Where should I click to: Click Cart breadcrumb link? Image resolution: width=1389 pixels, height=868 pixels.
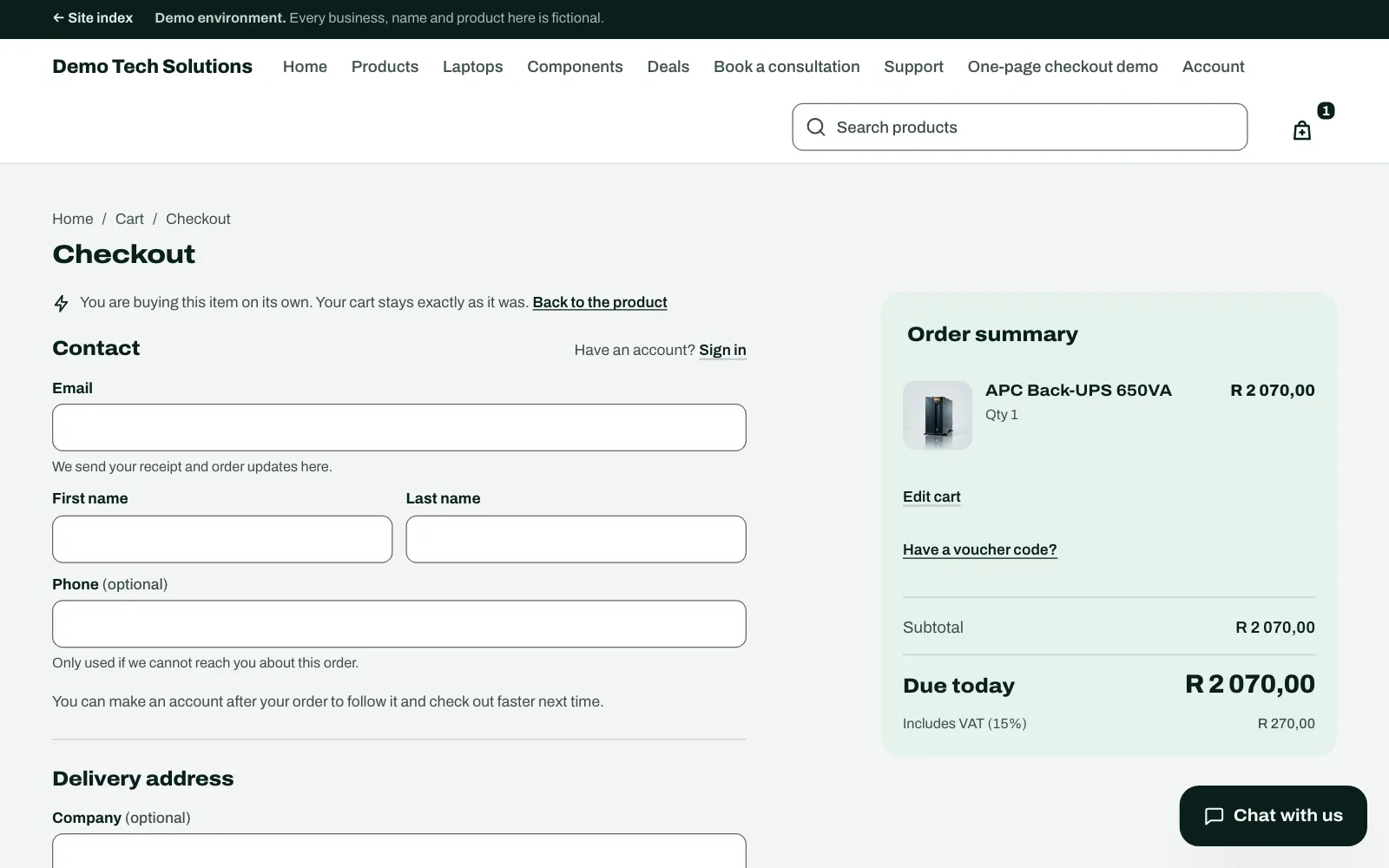(129, 219)
